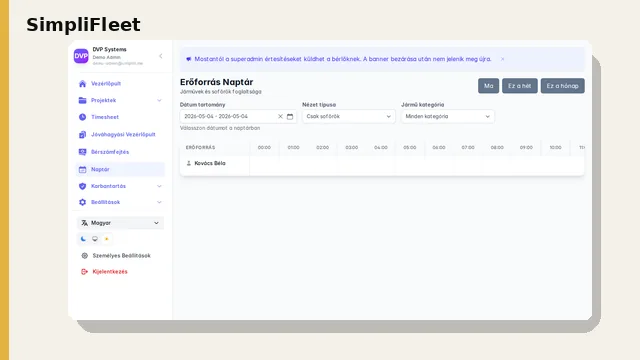Screen dimensions: 640x360
Task: Click the Erőforrás Naptár page title
Action: 216,82
